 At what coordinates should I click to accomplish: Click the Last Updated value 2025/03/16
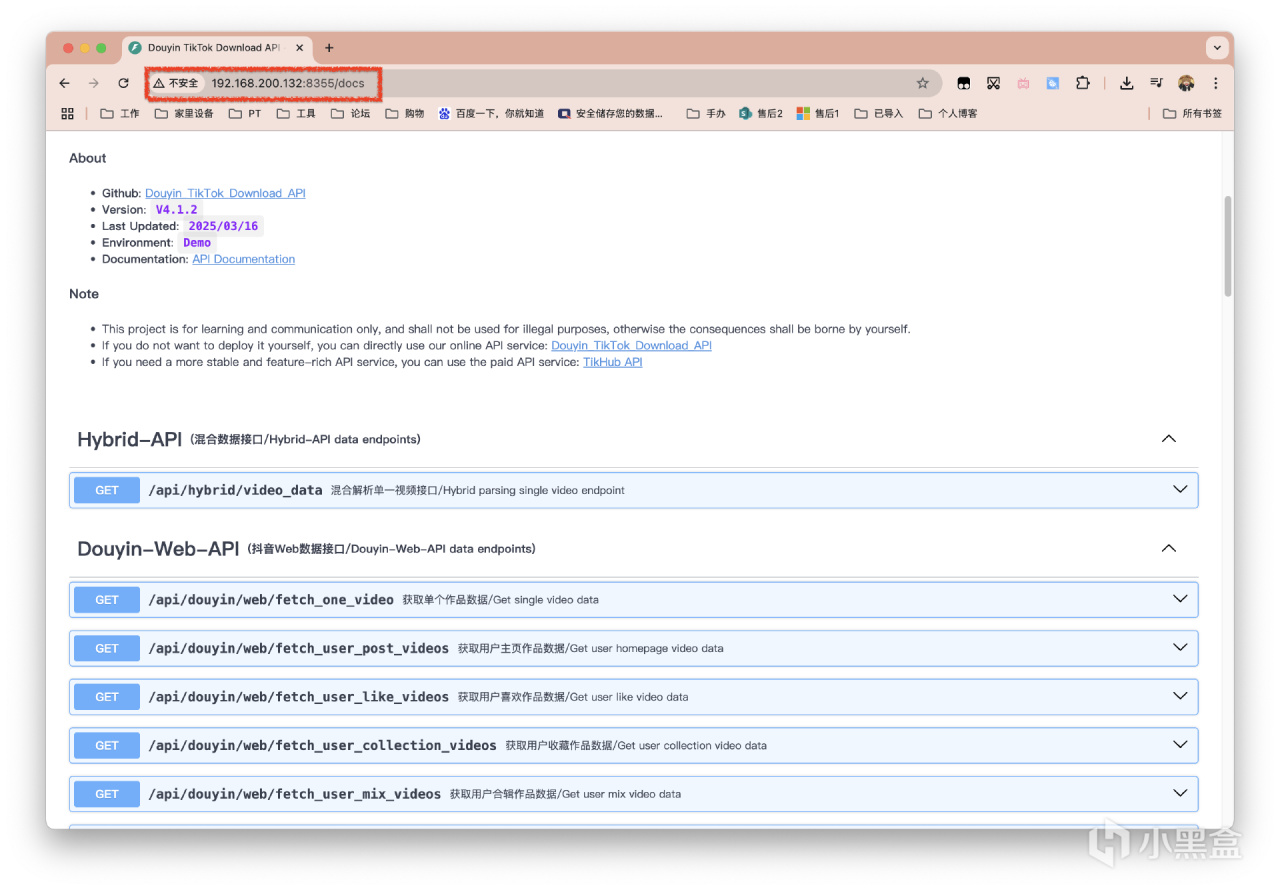pos(223,226)
